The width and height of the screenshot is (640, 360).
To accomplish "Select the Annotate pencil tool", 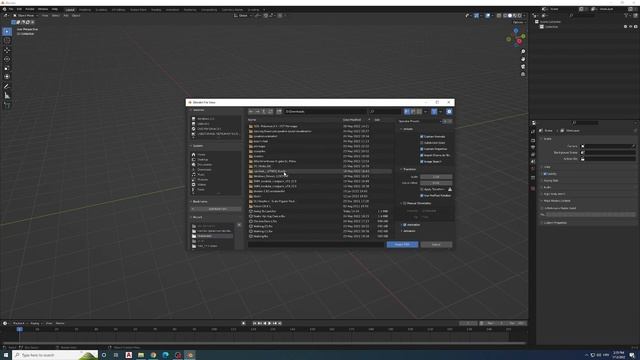I will [x=7, y=87].
